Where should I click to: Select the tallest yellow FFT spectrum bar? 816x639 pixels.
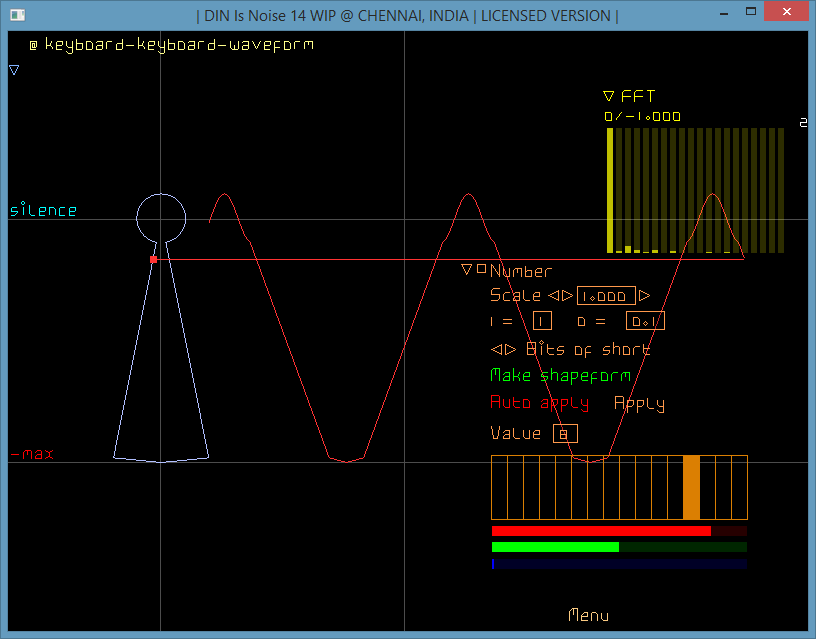611,190
